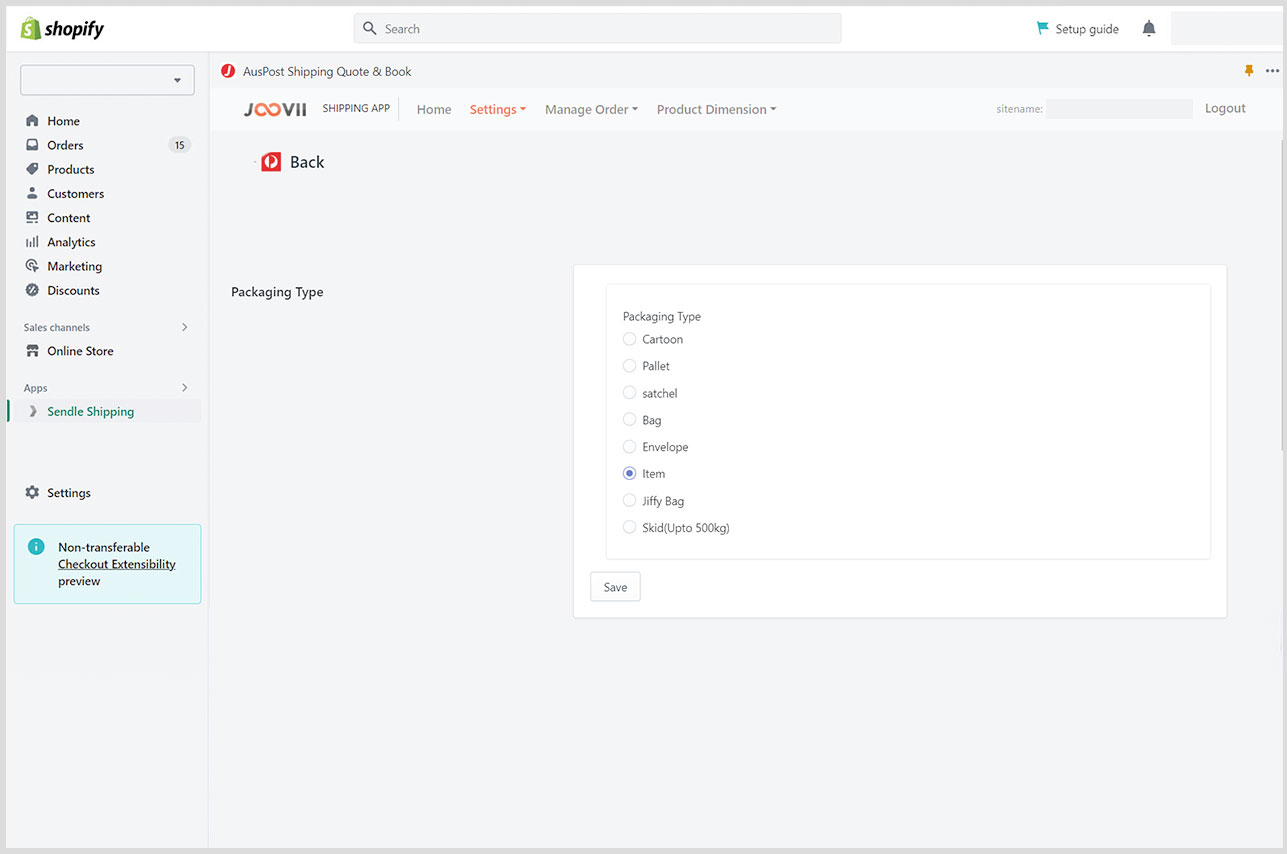Click the orange pin icon
This screenshot has height=854, width=1287.
coord(1248,71)
